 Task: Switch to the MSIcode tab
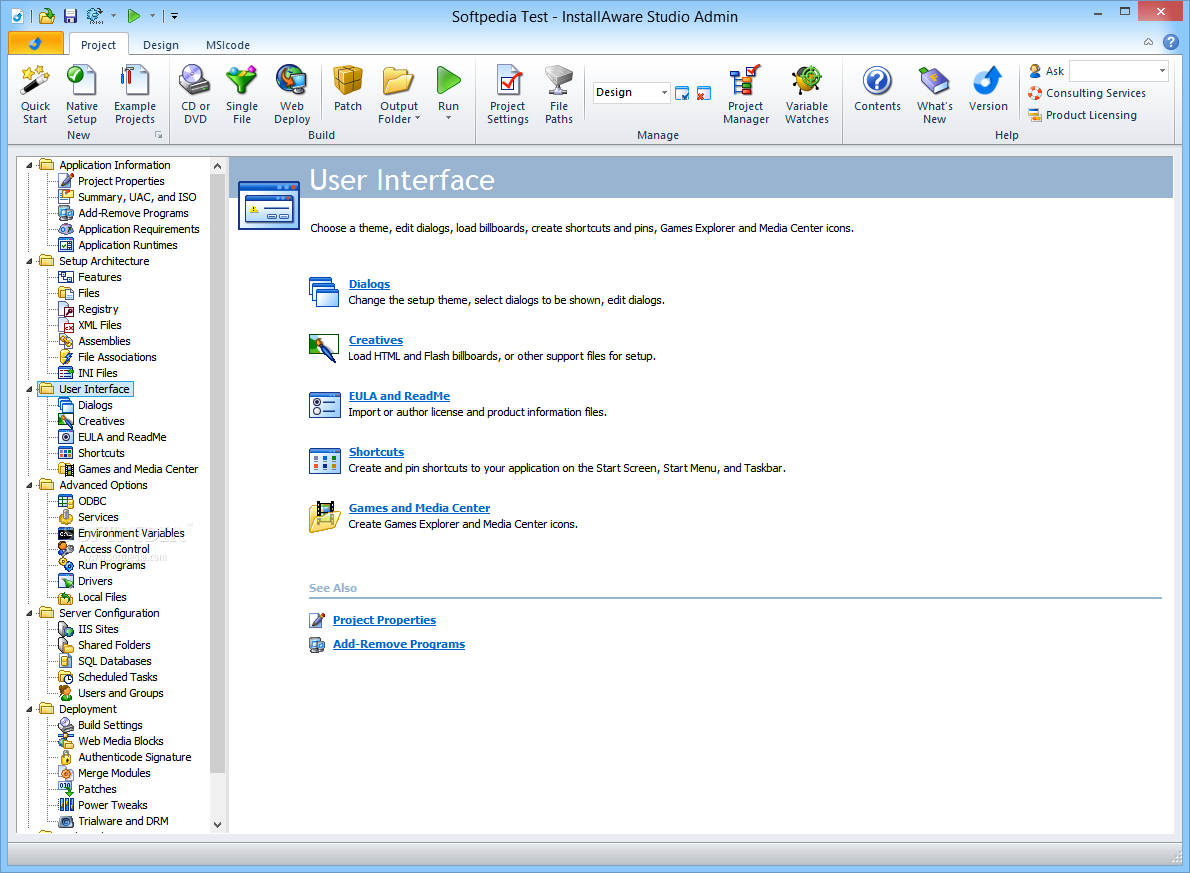coord(228,45)
